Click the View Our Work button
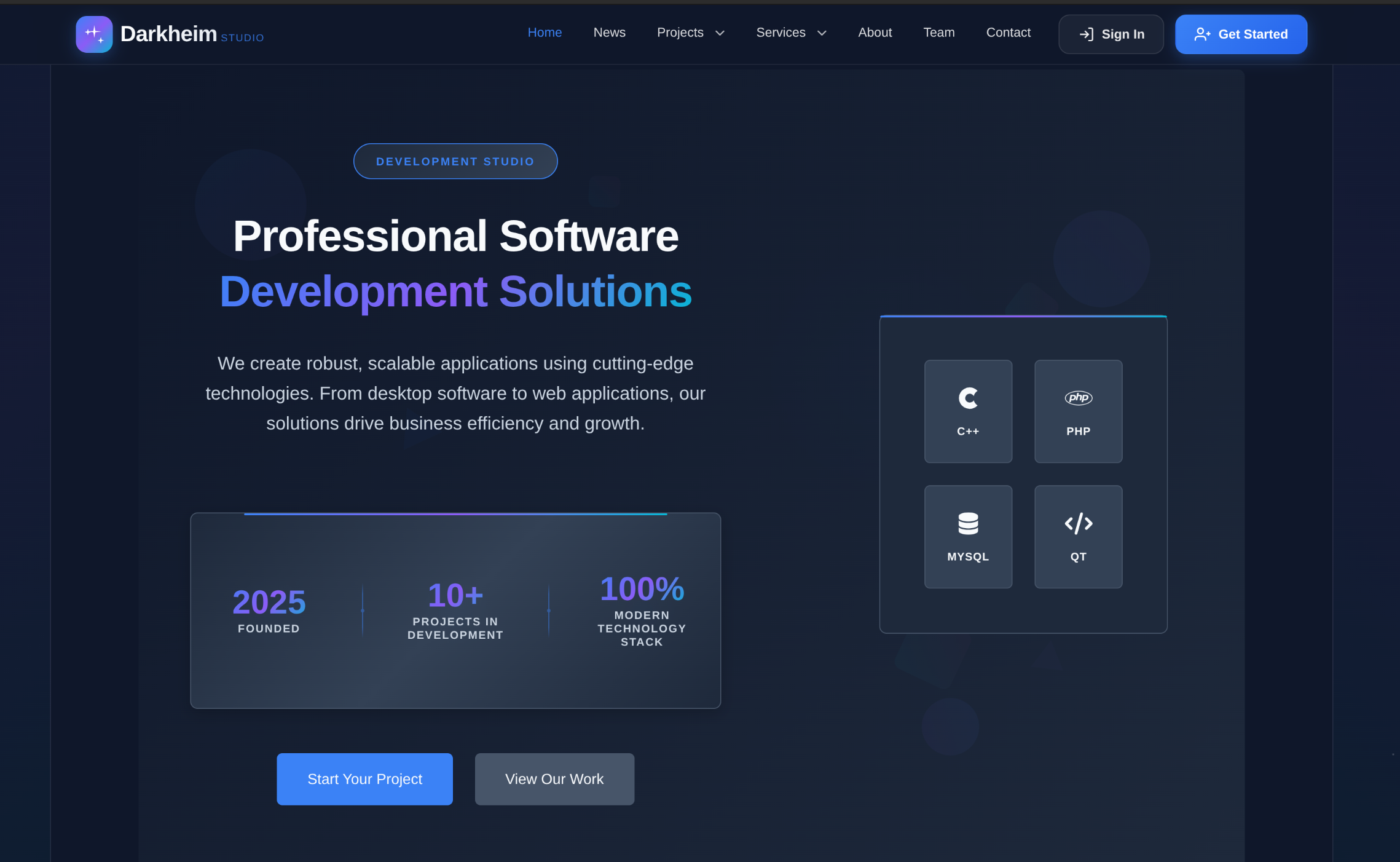Screen dimensions: 1400x862 coord(554,779)
